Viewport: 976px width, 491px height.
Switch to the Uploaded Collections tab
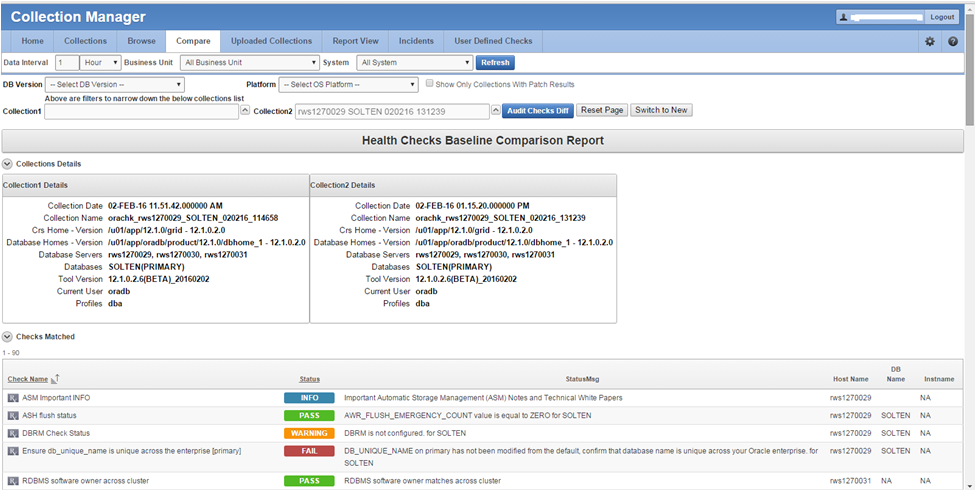(x=271, y=41)
